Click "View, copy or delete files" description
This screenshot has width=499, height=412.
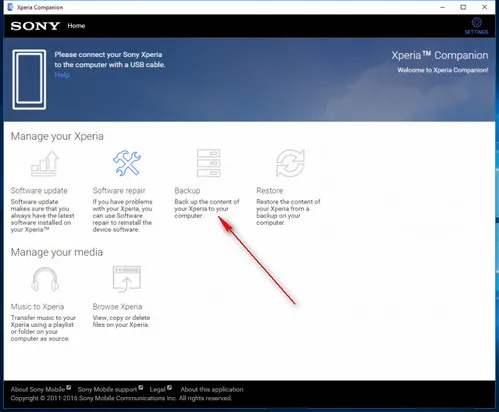coord(121,321)
